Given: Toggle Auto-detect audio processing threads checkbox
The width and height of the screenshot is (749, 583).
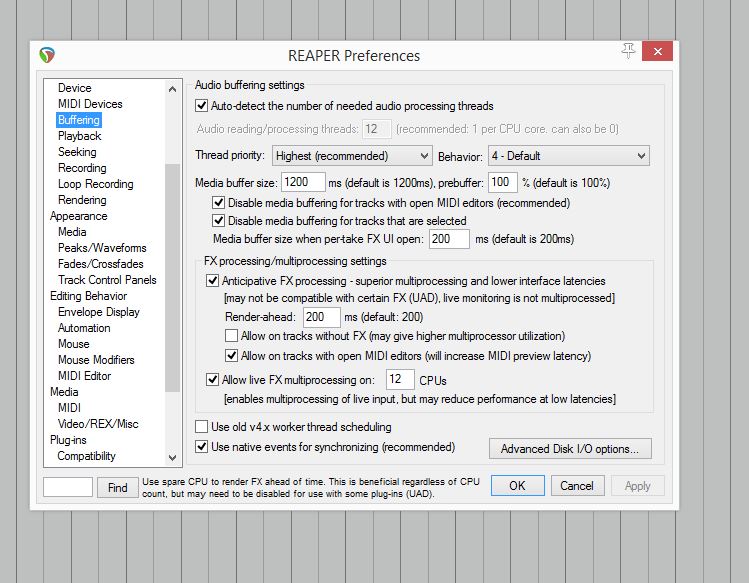Looking at the screenshot, I should tap(202, 106).
